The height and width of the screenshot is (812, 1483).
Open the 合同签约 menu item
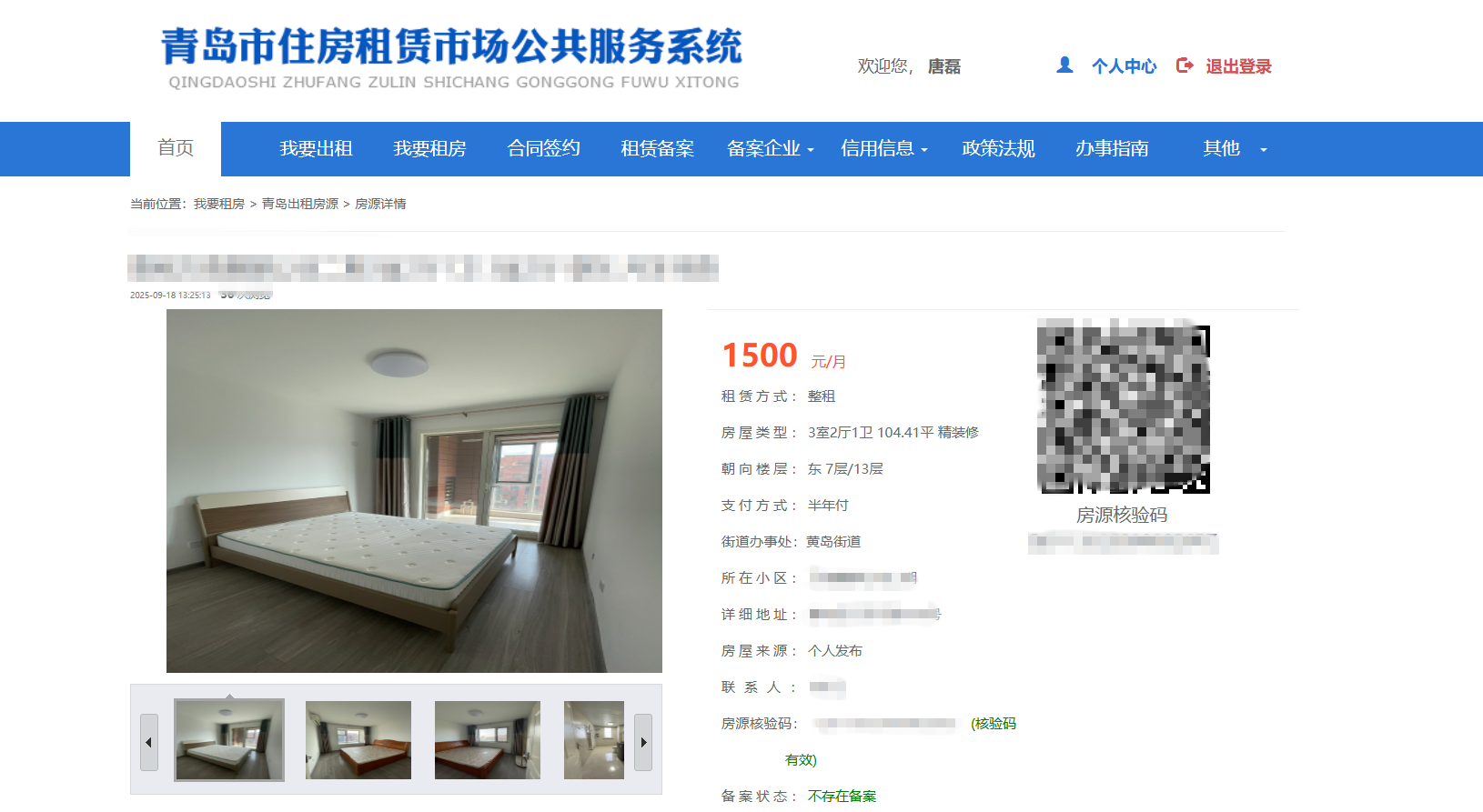(543, 148)
